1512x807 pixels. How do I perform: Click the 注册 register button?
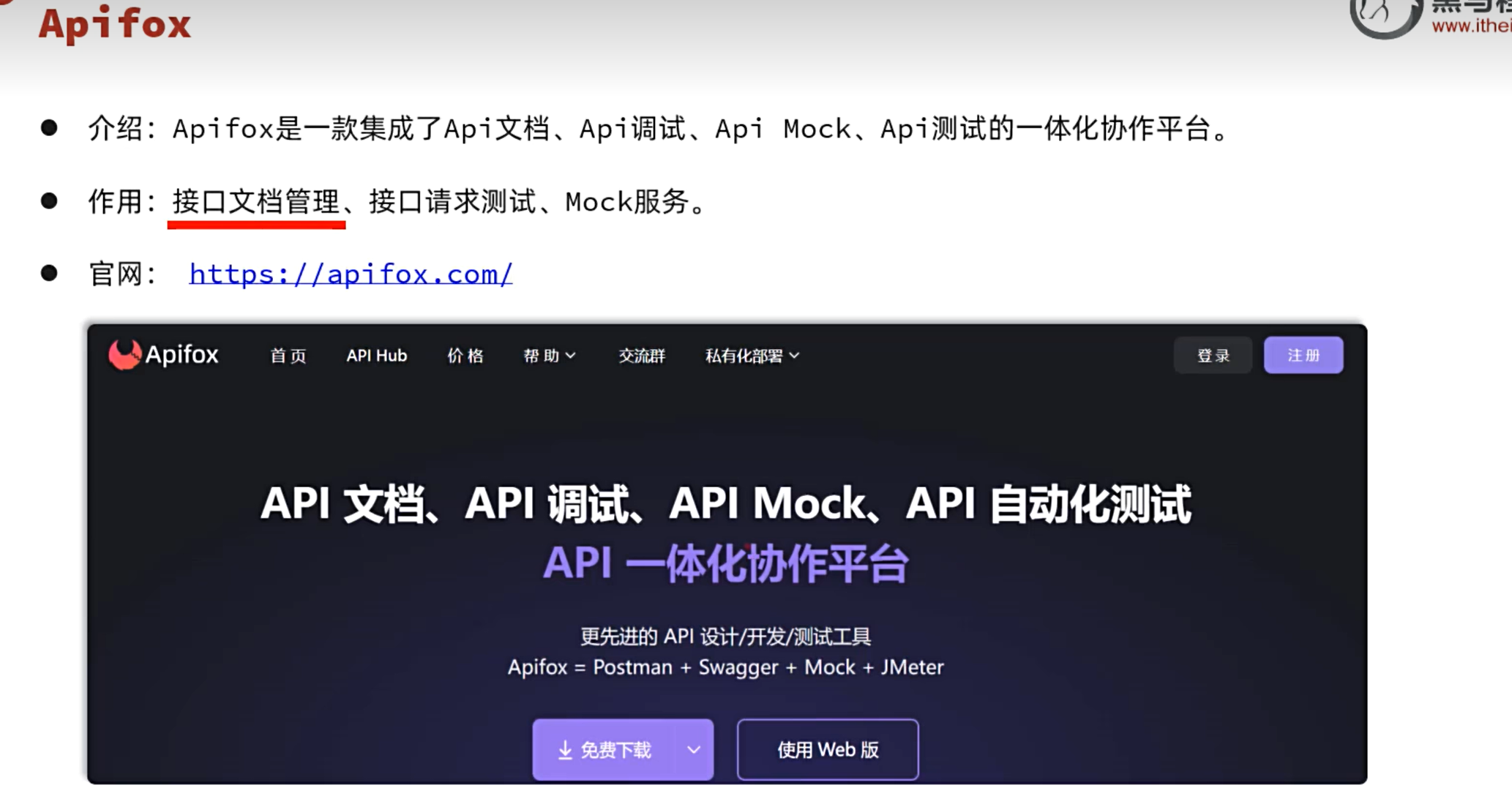tap(1303, 355)
